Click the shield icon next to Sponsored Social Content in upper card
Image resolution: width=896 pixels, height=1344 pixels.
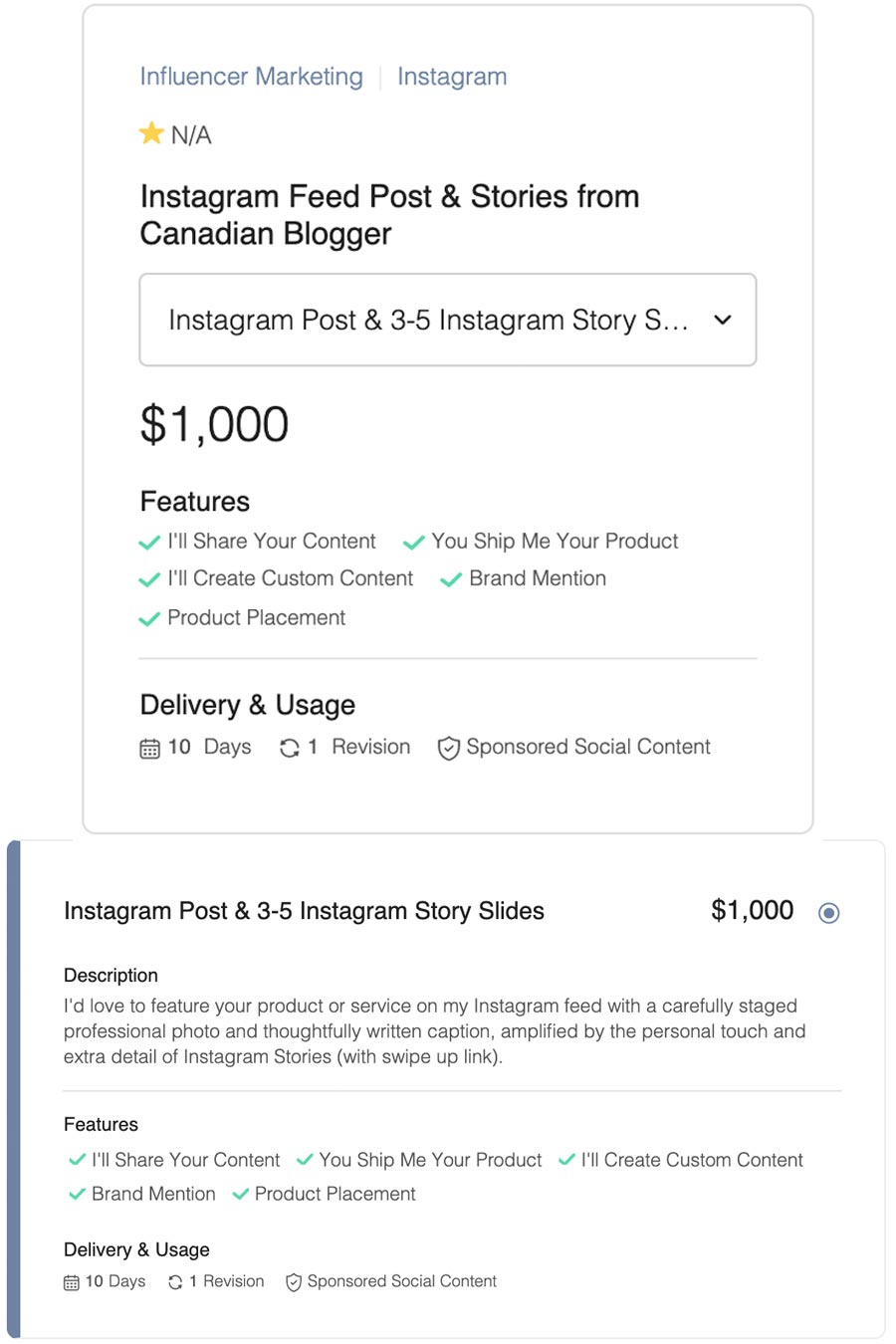[449, 749]
